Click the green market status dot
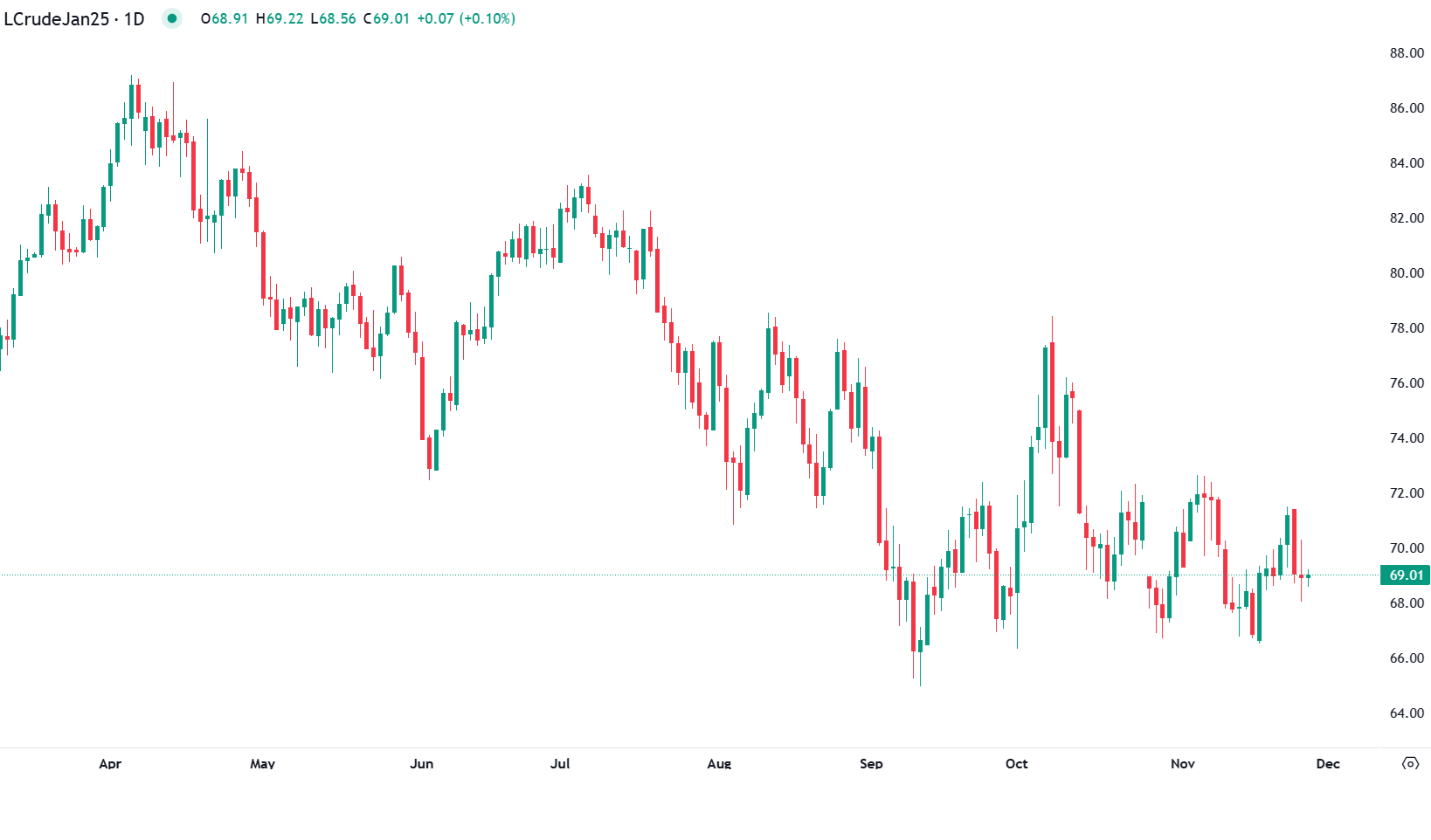The image size is (1431, 840). click(x=172, y=18)
